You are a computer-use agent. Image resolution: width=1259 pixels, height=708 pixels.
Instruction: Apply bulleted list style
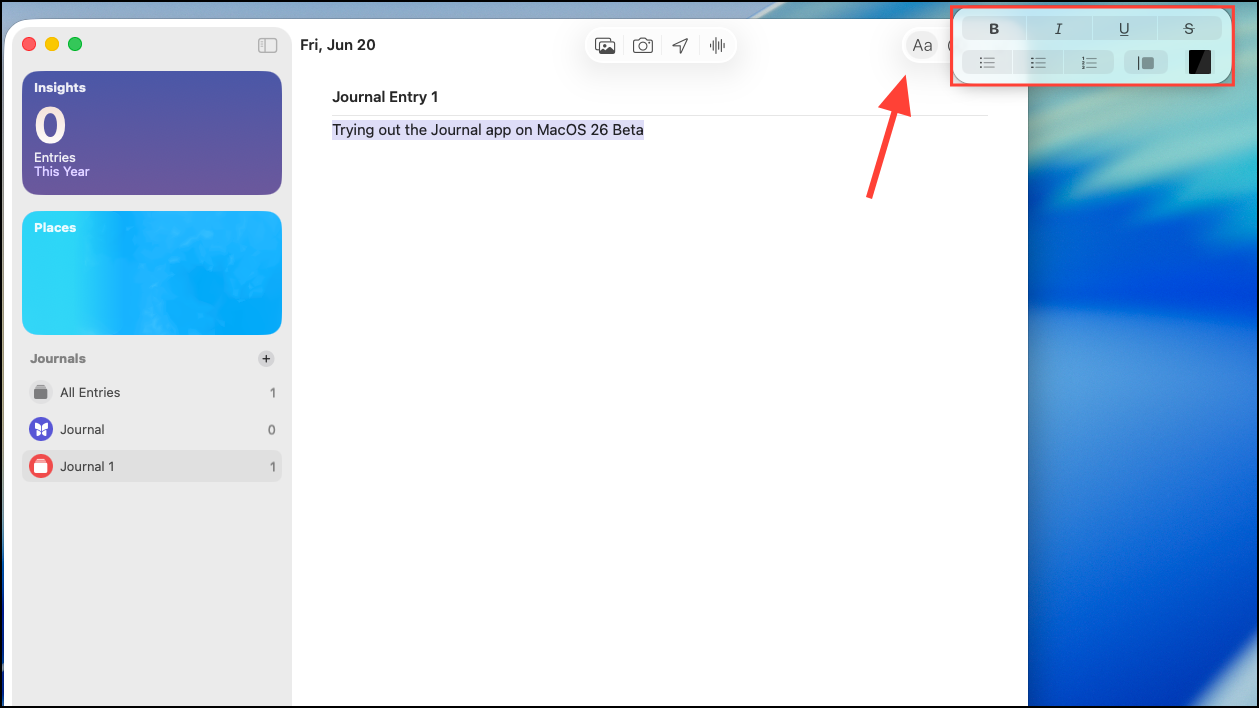point(987,62)
